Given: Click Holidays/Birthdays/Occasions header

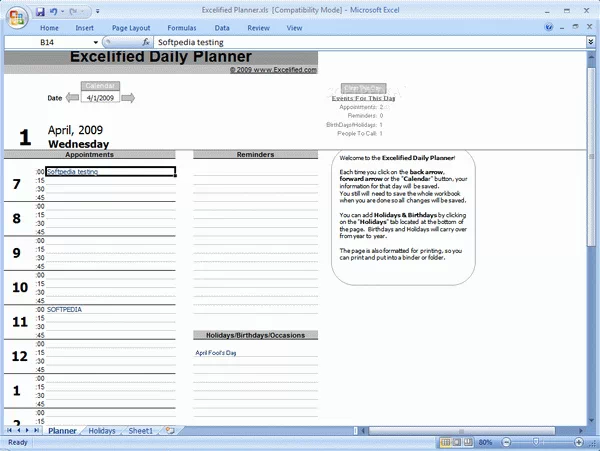Looking at the screenshot, I should (x=255, y=335).
